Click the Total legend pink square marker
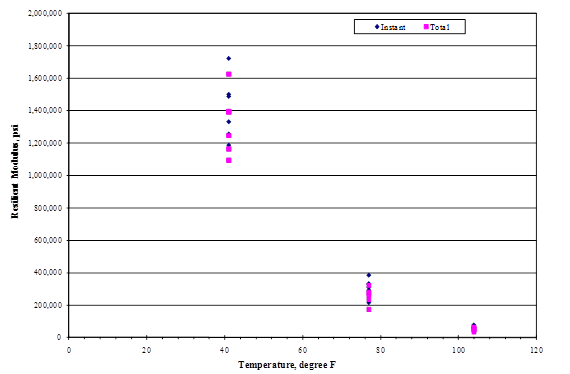Viewport: 570px width, 374px height. (426, 27)
